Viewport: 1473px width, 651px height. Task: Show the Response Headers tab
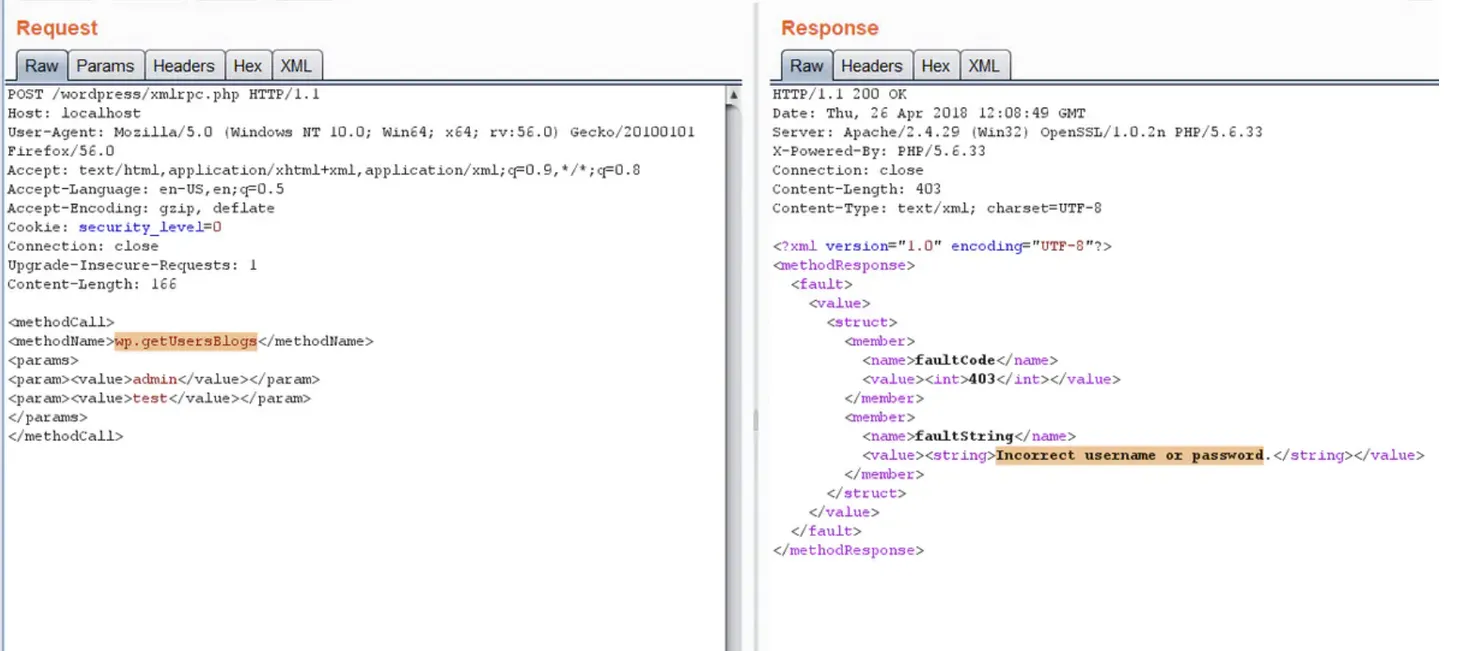tap(871, 66)
